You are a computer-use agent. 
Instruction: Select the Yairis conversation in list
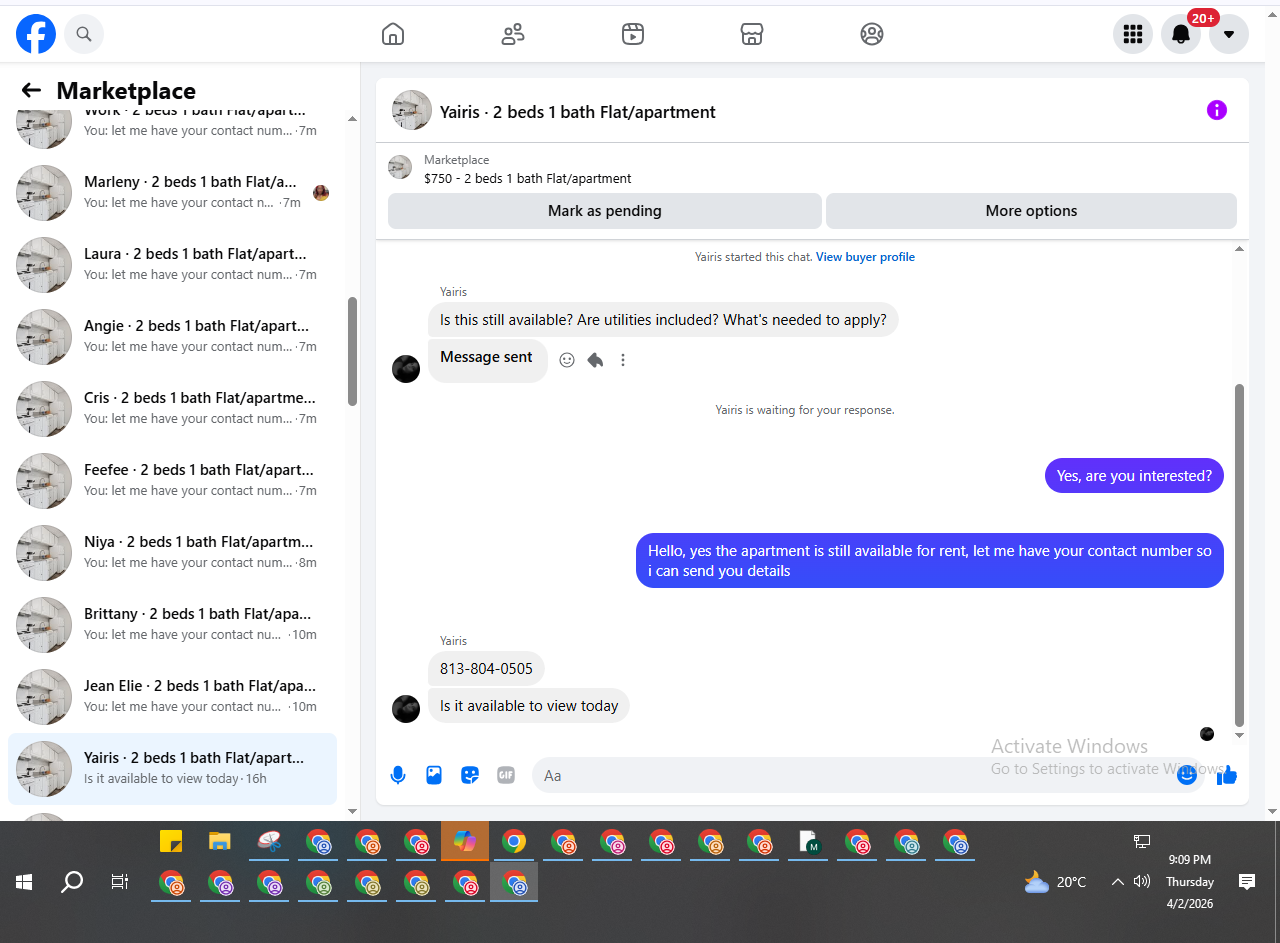[x=173, y=768]
